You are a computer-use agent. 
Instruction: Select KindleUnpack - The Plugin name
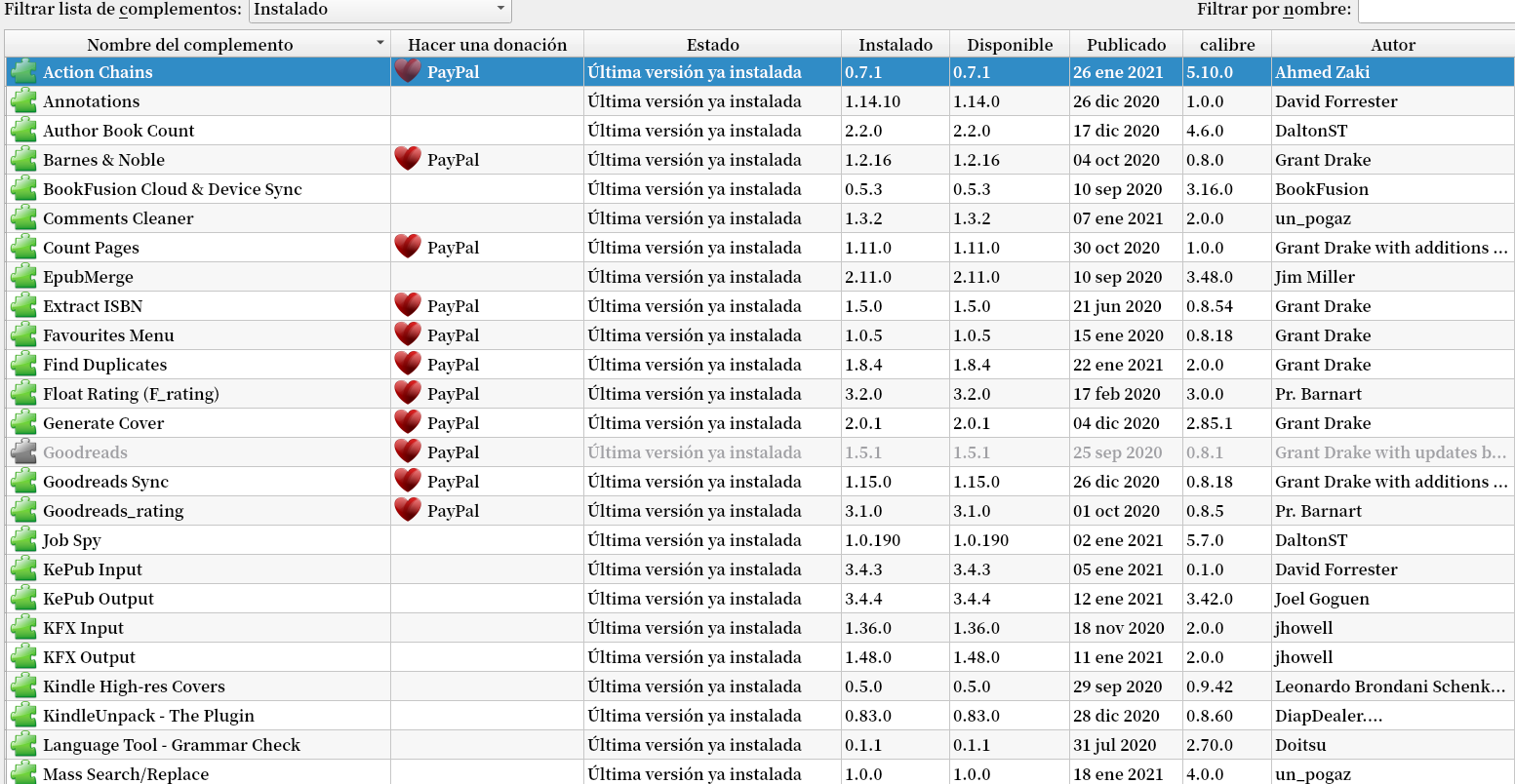(x=148, y=716)
